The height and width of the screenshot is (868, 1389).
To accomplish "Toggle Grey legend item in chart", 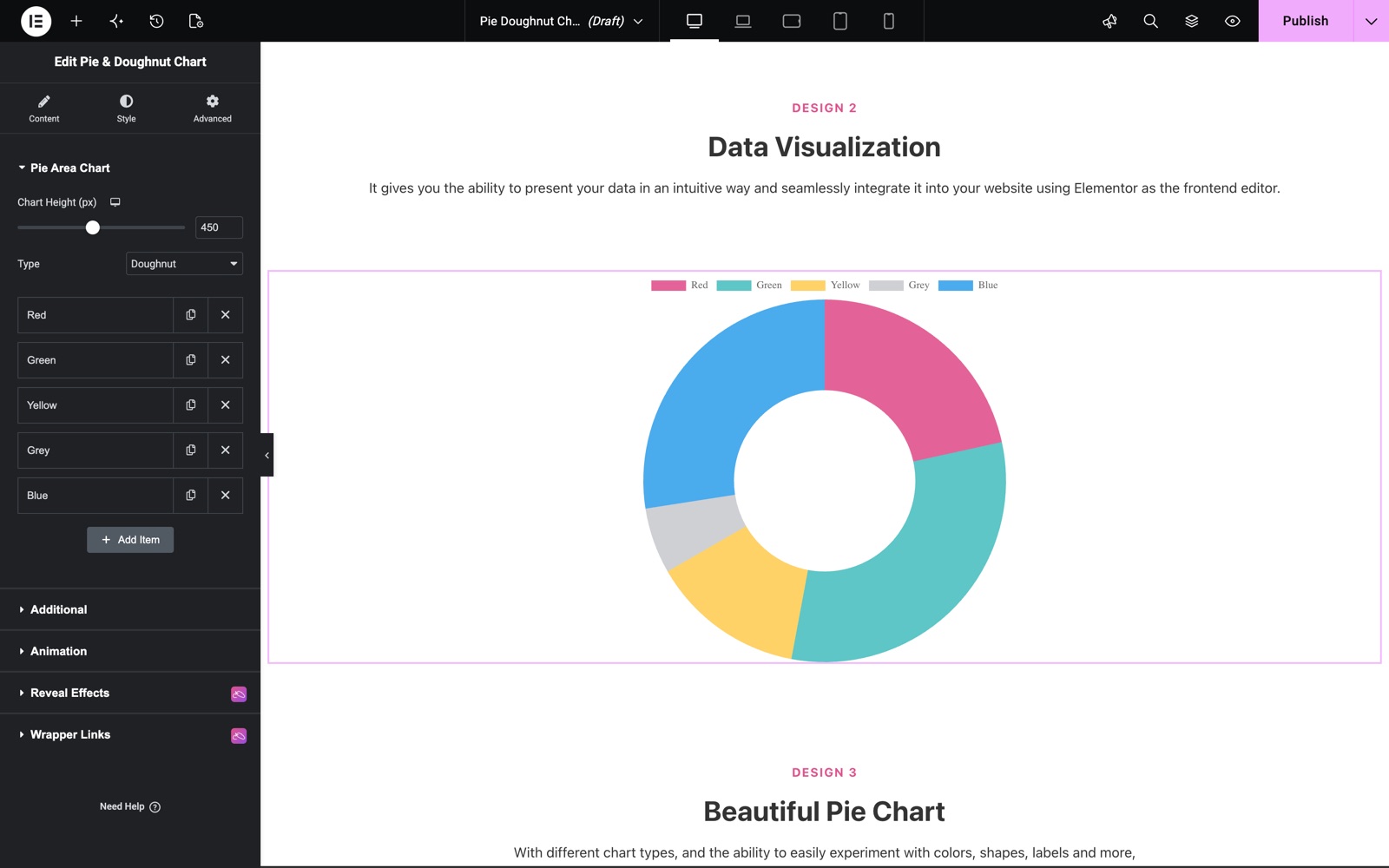I will [899, 285].
